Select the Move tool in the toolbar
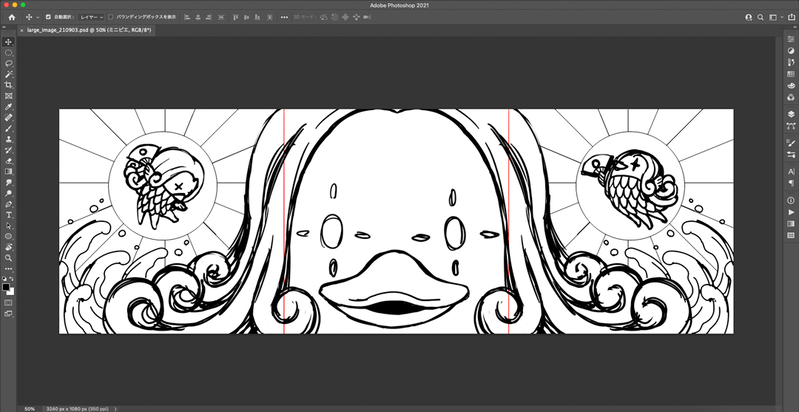The image size is (799, 412). (x=8, y=42)
